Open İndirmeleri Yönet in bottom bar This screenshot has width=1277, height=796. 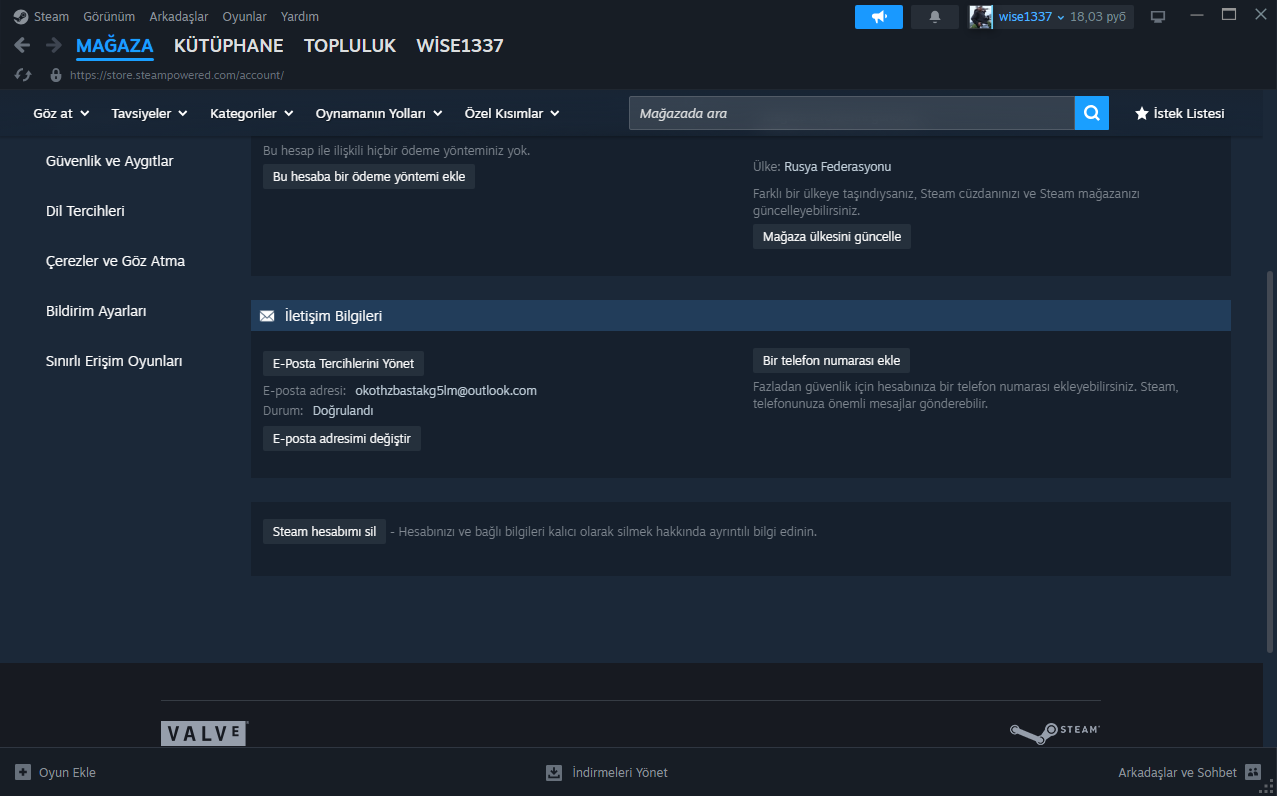pyautogui.click(x=607, y=772)
